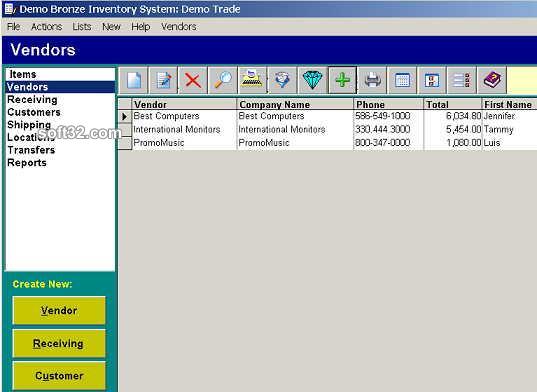The height and width of the screenshot is (392, 537).
Task: Click the Edit document pencil icon
Action: (x=163, y=80)
